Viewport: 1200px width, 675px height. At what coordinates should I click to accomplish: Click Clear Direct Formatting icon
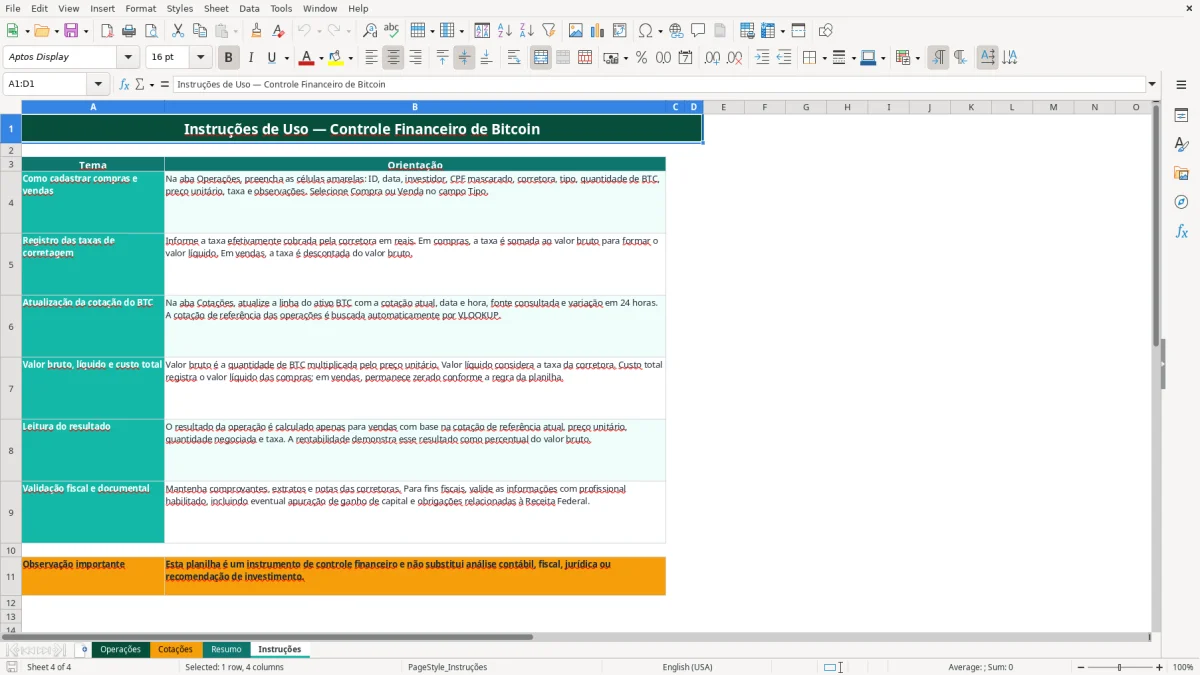(278, 31)
